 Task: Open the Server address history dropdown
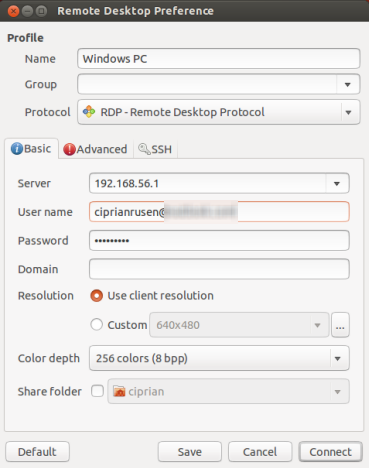[337, 183]
